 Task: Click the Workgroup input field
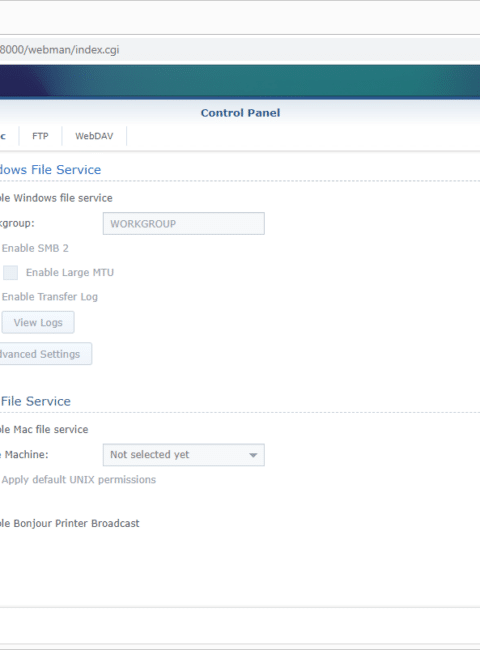tap(184, 223)
